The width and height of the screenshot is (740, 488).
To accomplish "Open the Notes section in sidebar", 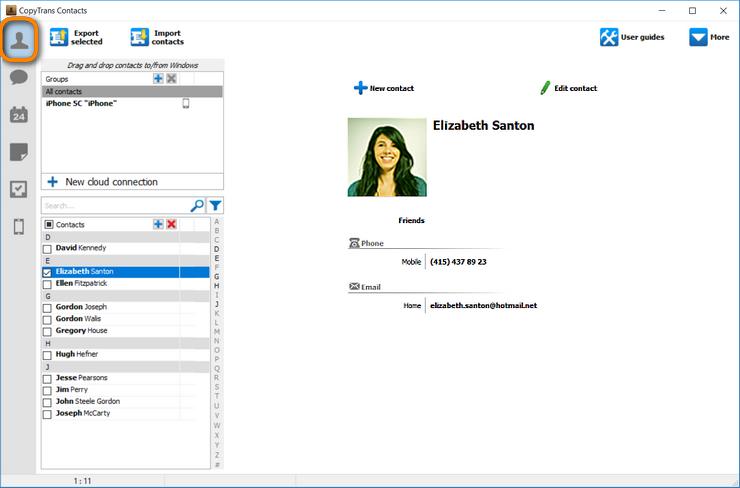I will pyautogui.click(x=19, y=152).
